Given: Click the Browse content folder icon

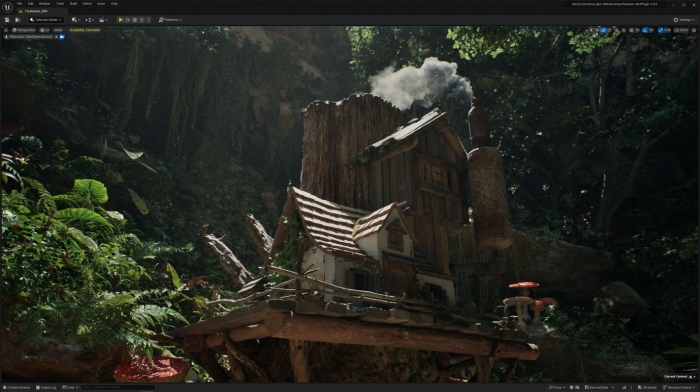Looking at the screenshot, I should click(x=18, y=20).
